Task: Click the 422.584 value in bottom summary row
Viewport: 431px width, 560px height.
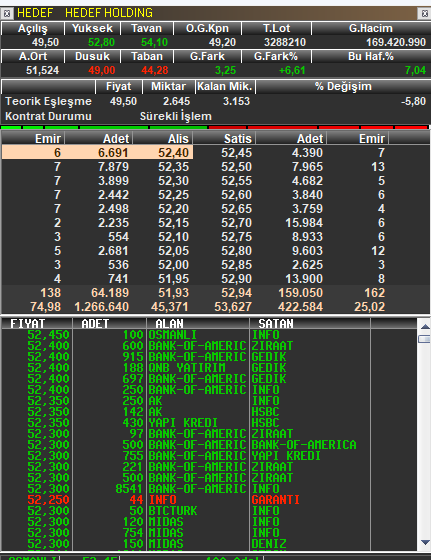Action: (x=301, y=307)
